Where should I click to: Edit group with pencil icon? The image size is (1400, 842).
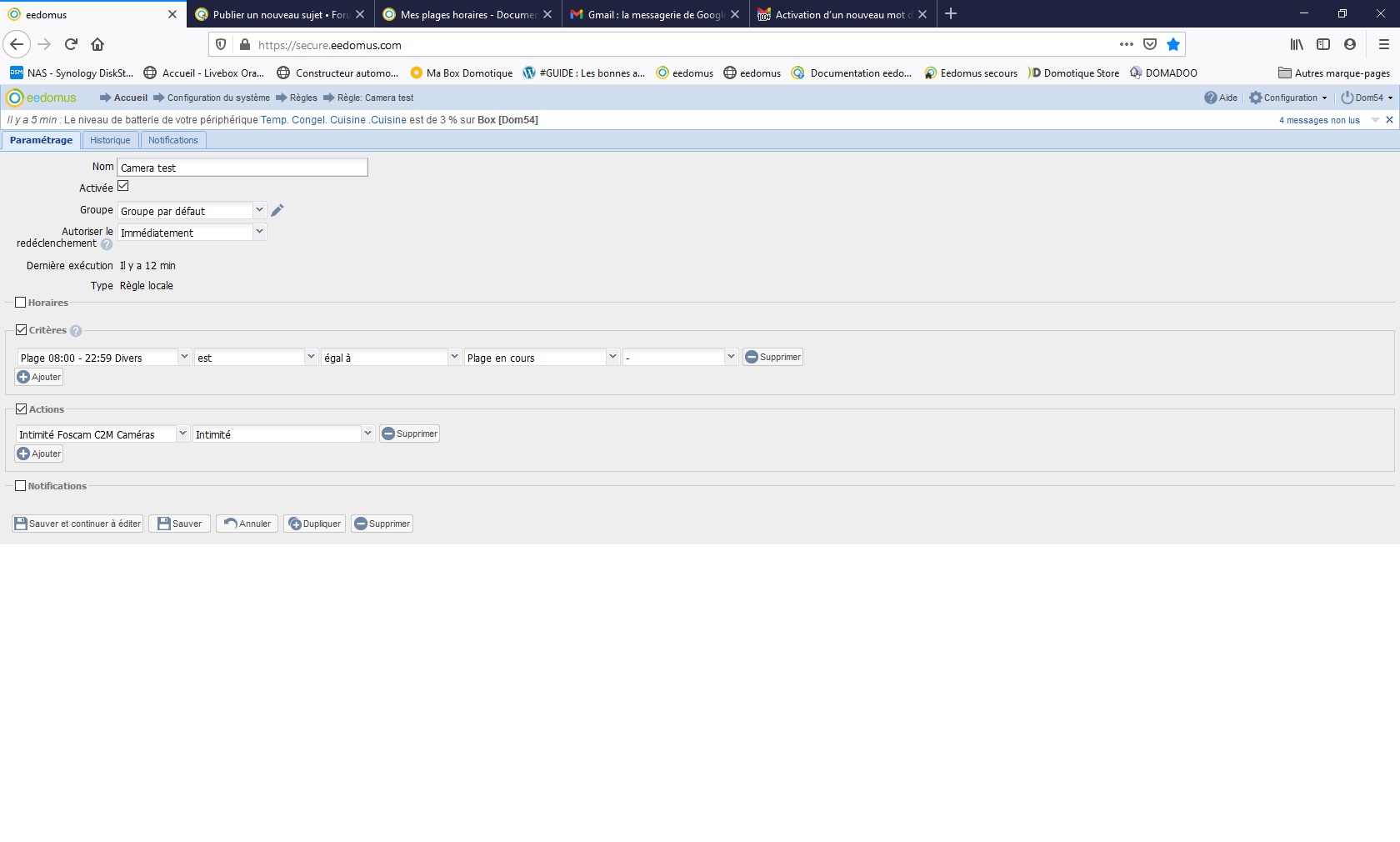277,210
